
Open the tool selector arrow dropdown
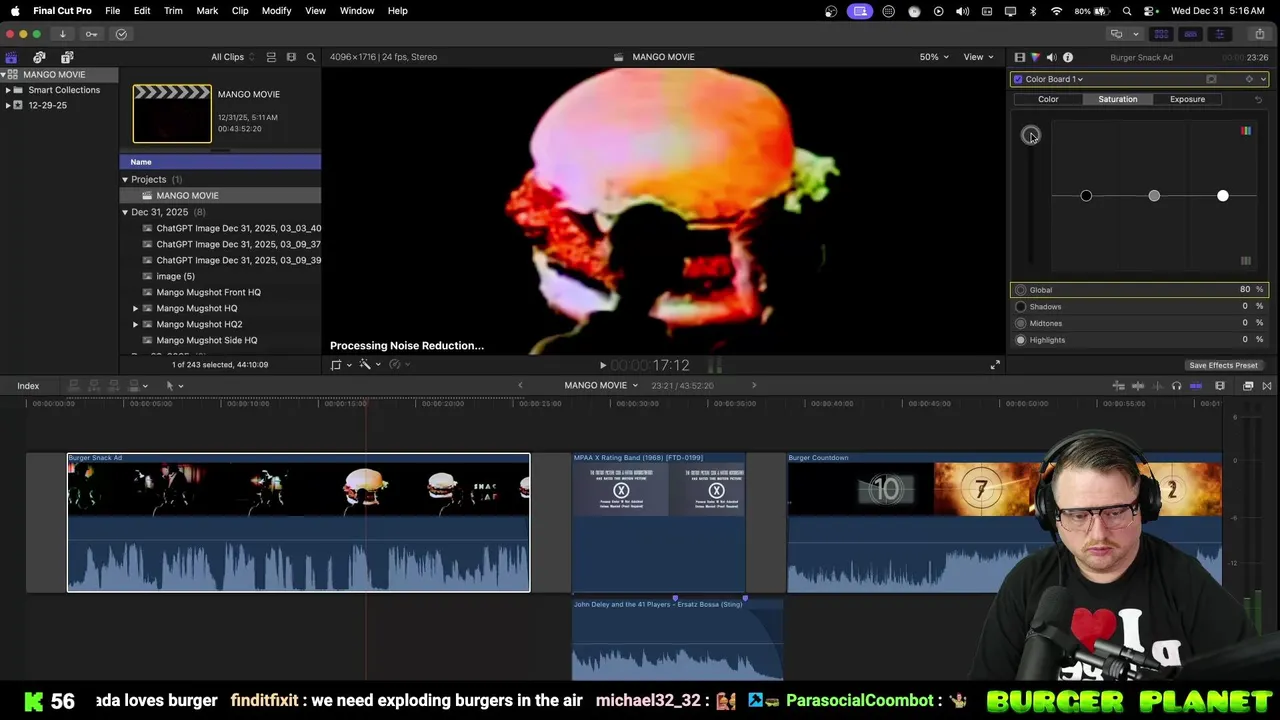[174, 386]
